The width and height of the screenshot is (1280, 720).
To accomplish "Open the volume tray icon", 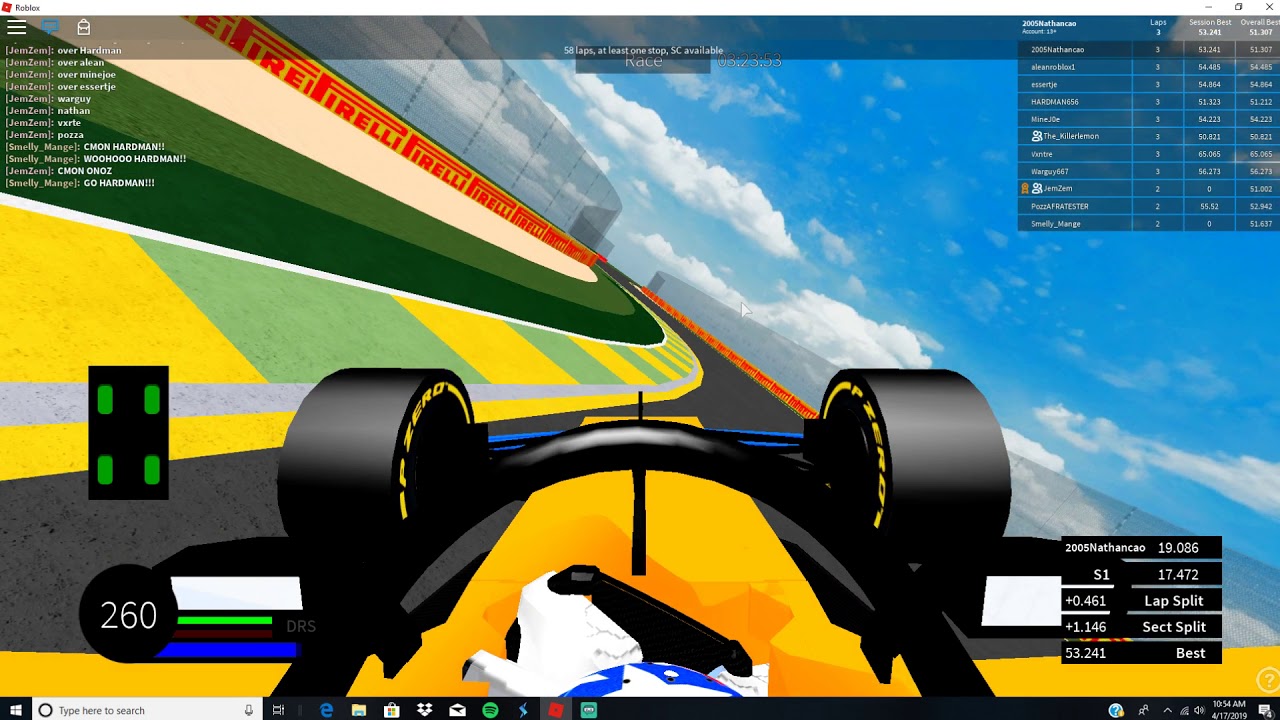I will [x=1199, y=710].
